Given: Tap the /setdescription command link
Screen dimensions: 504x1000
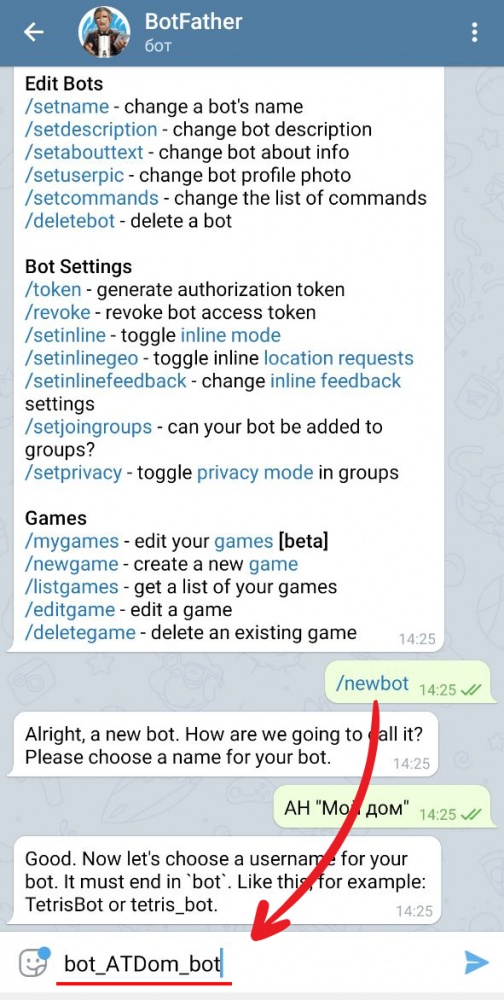Looking at the screenshot, I should coord(91,129).
